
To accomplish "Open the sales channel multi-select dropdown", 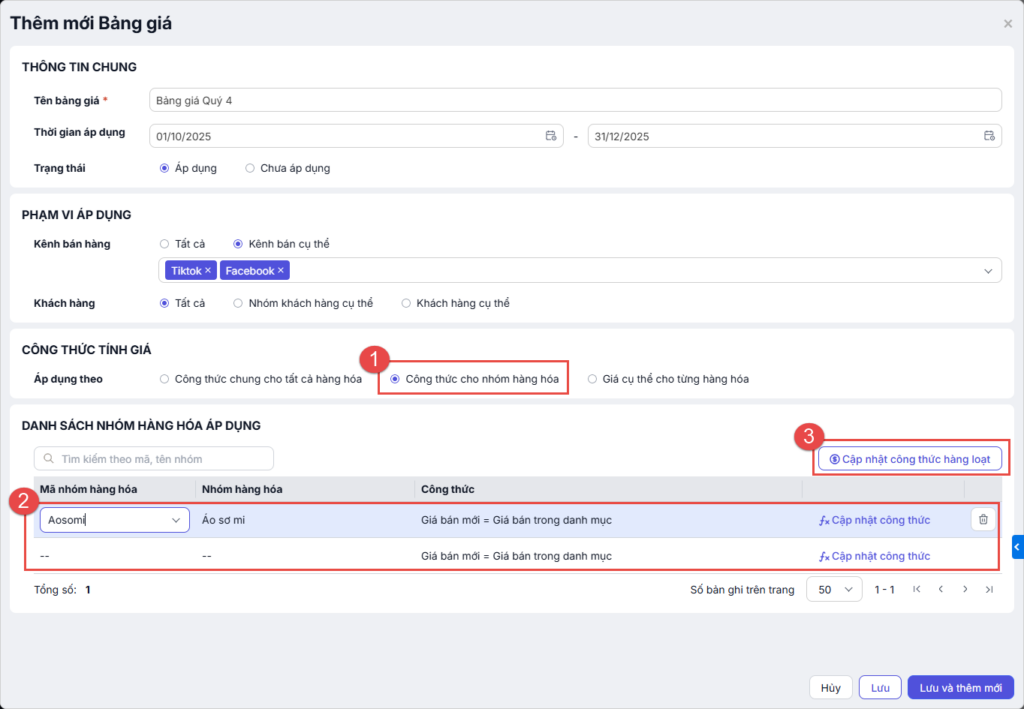I will point(988,271).
